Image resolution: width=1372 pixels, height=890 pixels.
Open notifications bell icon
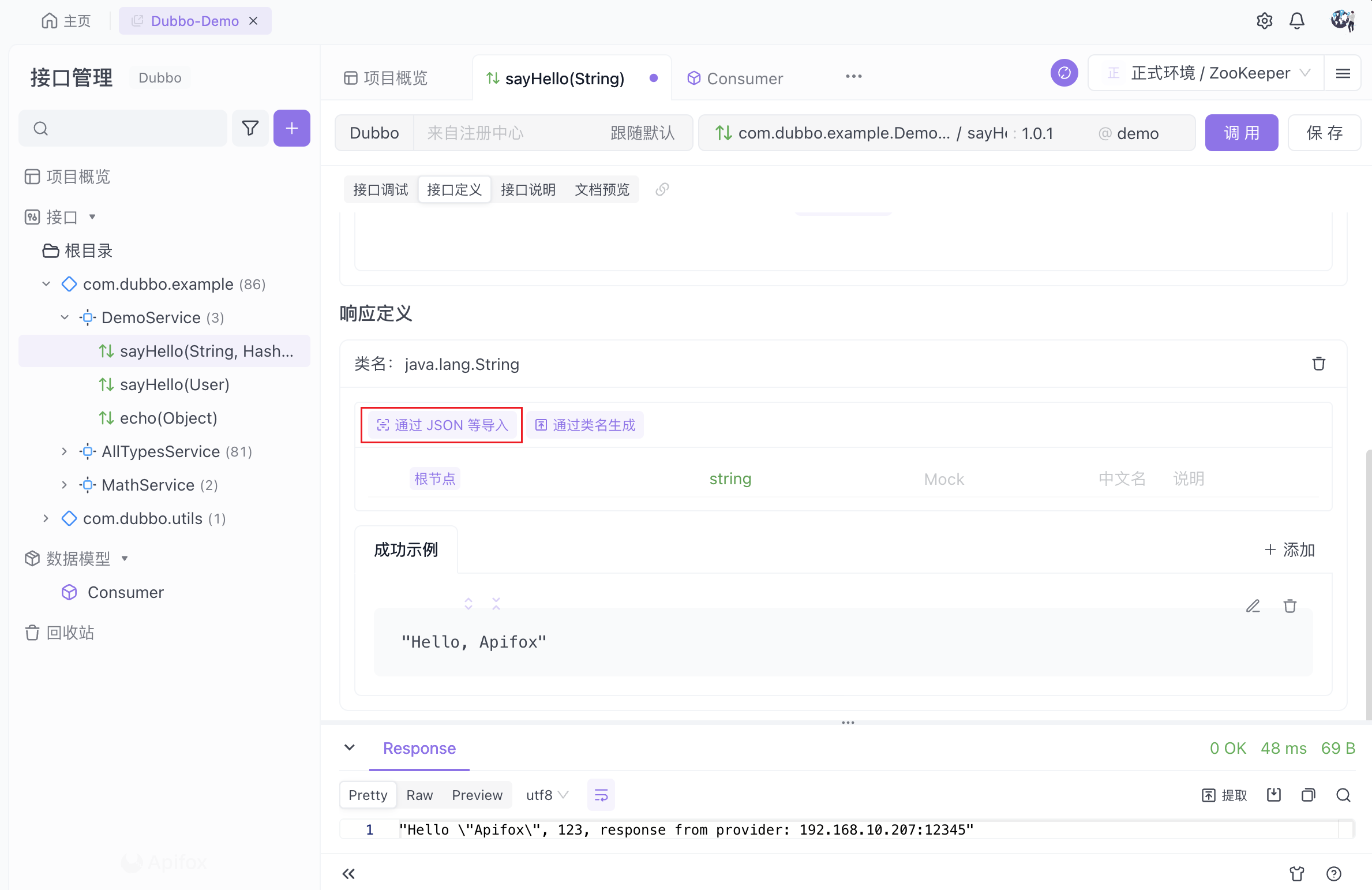point(1296,21)
